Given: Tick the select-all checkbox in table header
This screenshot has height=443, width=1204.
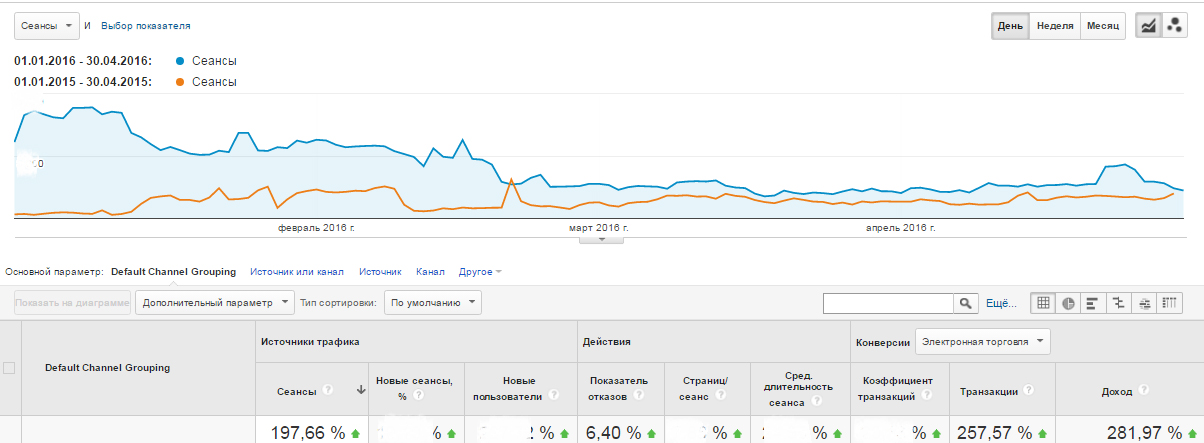Looking at the screenshot, I should tap(10, 368).
